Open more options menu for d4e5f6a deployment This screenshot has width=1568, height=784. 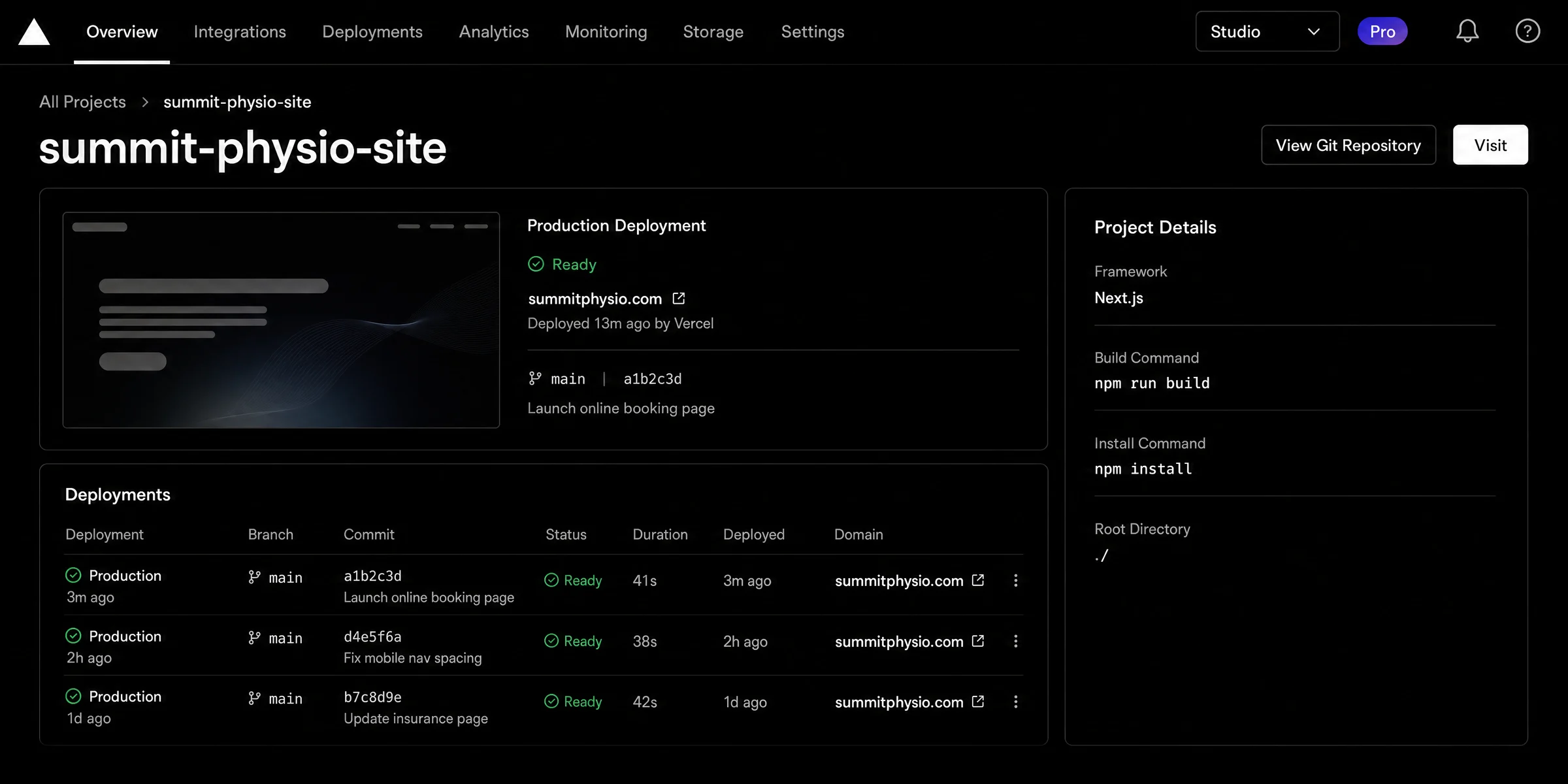[x=1015, y=641]
